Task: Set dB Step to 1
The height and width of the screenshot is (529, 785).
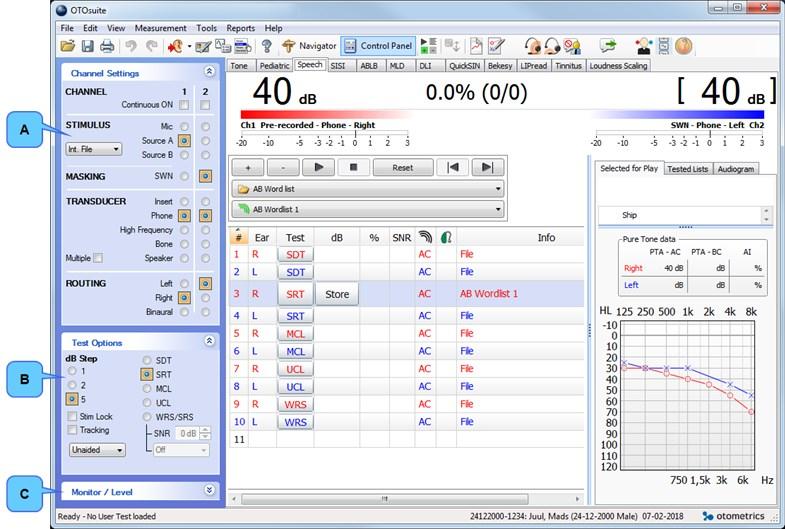Action: point(72,371)
